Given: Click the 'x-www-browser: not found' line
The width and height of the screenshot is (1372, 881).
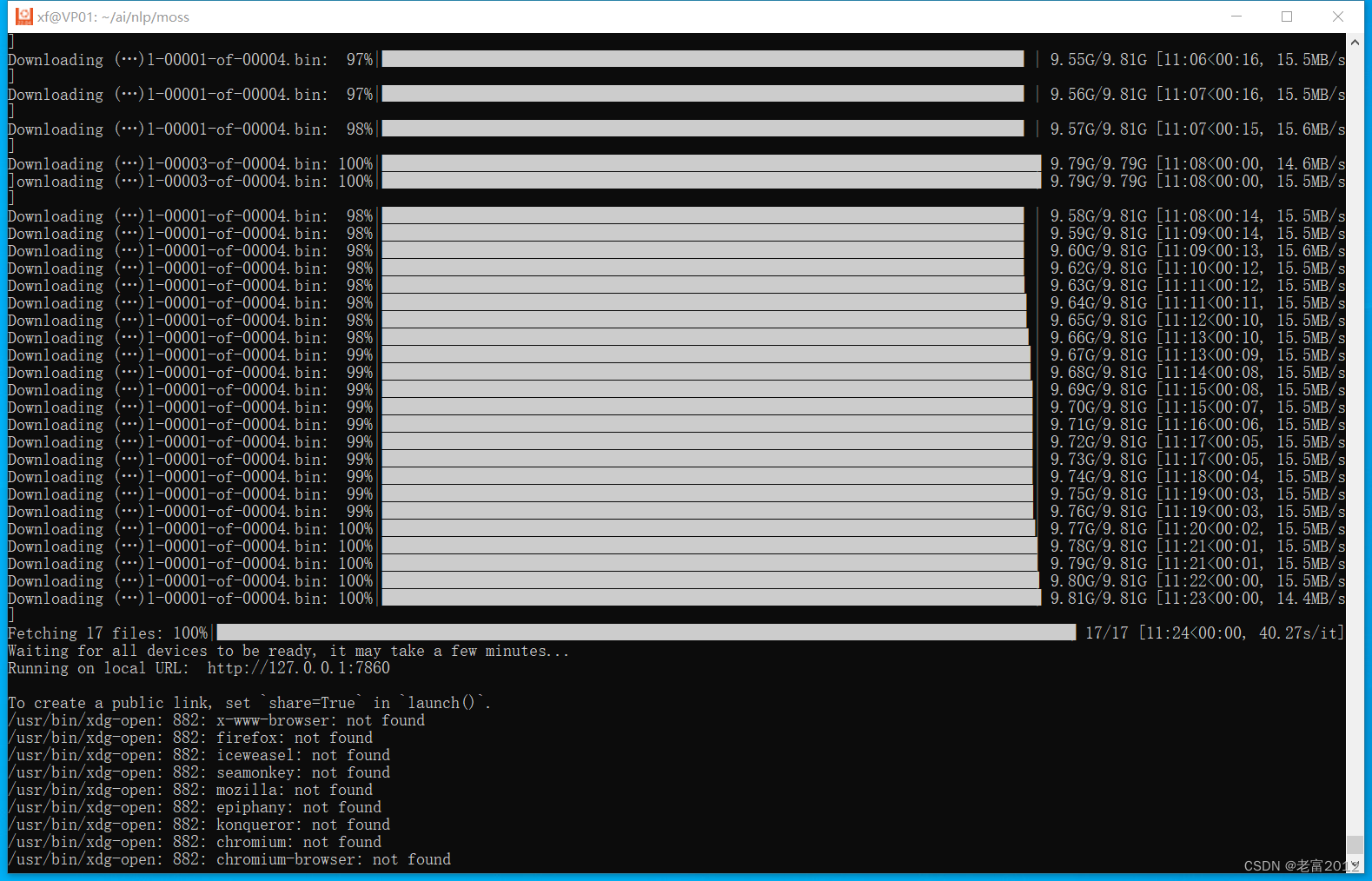Looking at the screenshot, I should [x=216, y=720].
